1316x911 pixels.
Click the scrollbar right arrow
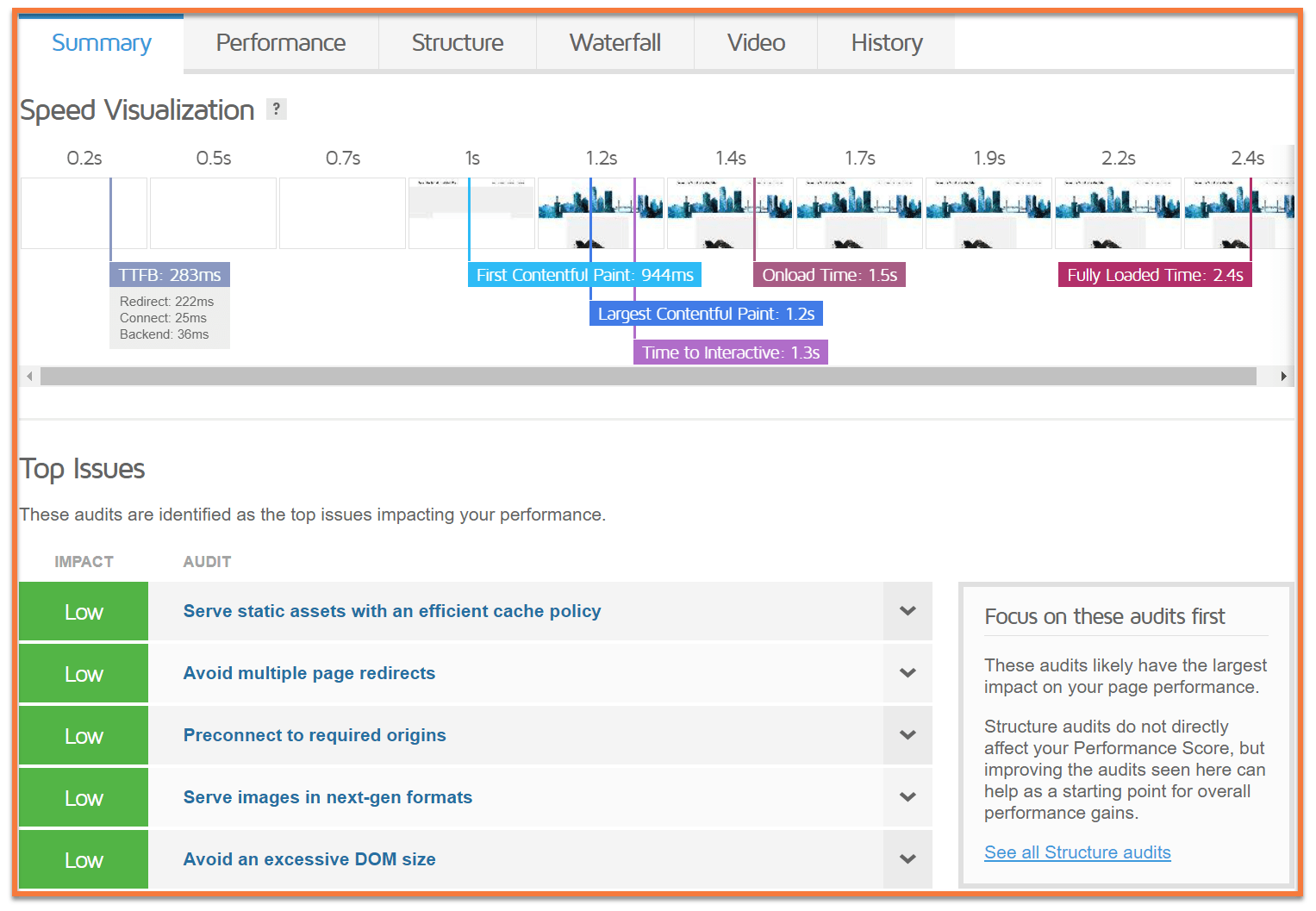1283,377
